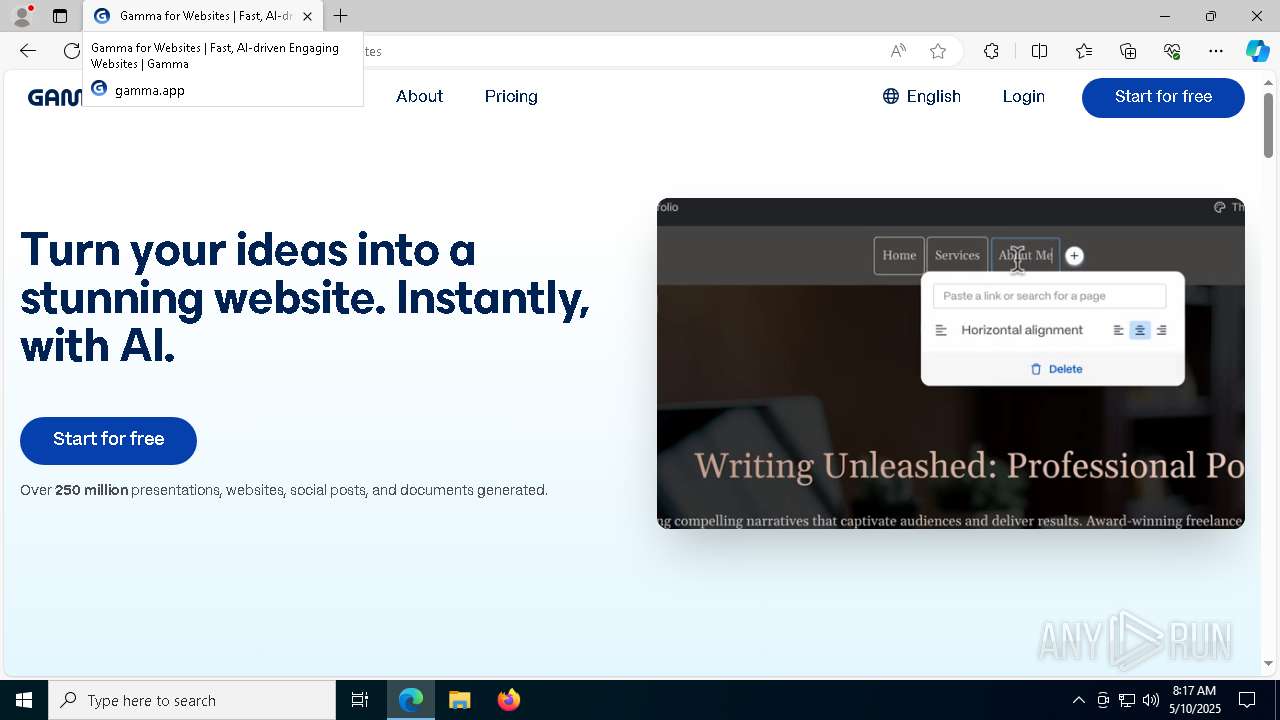
Task: Click the Paste a link search field
Action: pyautogui.click(x=1049, y=296)
